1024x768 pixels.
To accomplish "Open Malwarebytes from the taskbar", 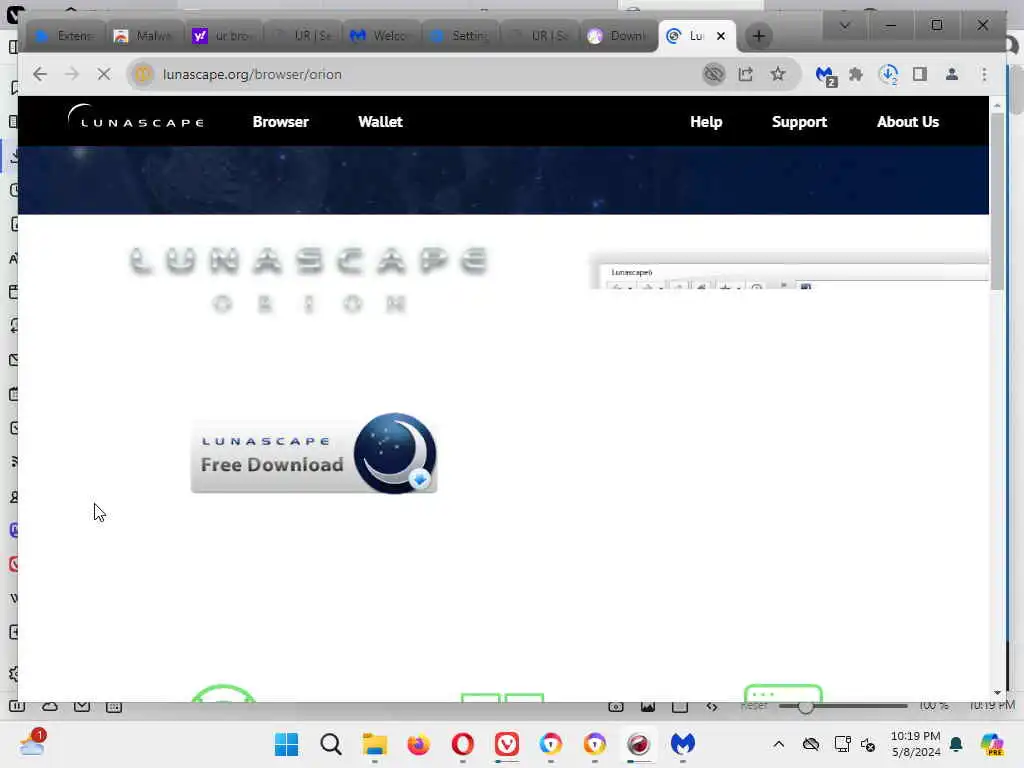I will [682, 744].
